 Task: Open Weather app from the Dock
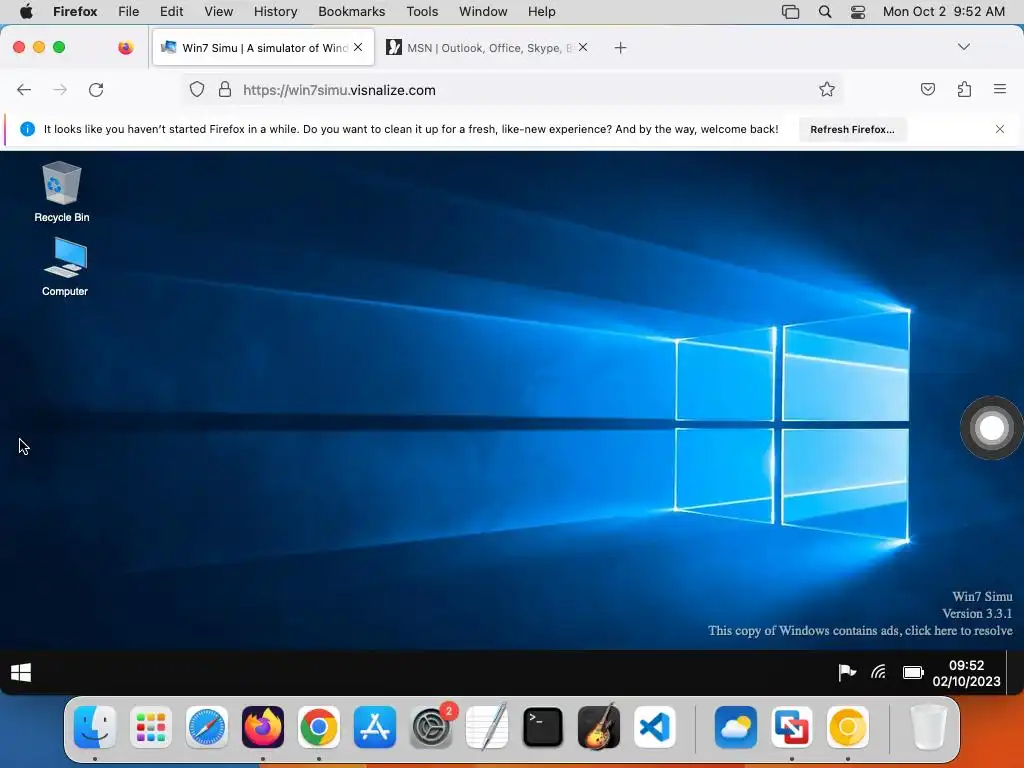736,727
